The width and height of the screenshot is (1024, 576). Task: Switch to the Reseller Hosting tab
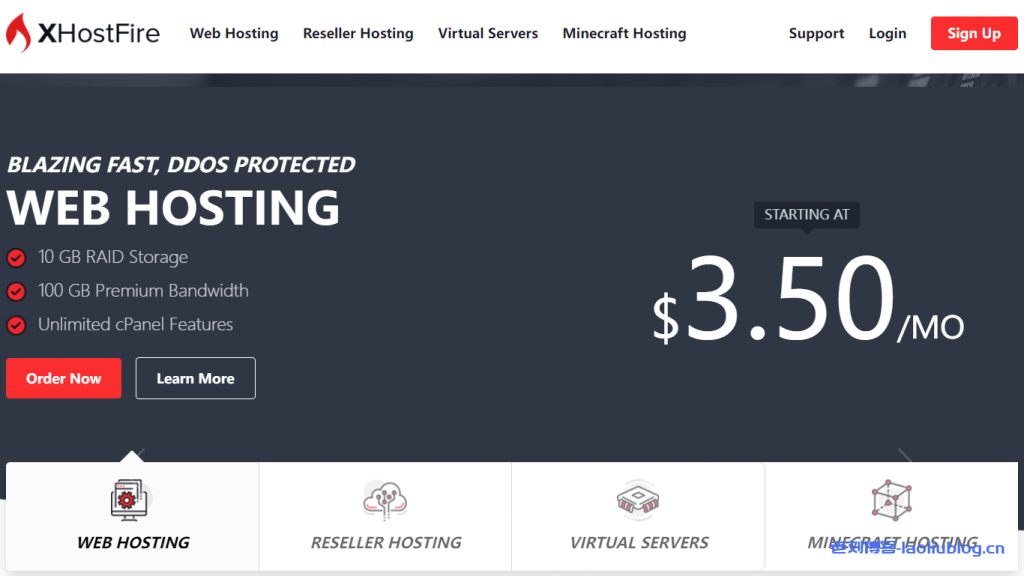[x=384, y=542]
